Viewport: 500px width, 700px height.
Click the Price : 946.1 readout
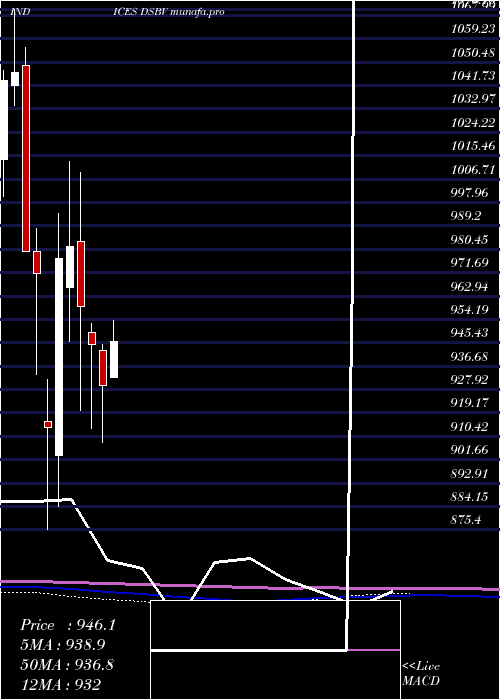point(68,625)
